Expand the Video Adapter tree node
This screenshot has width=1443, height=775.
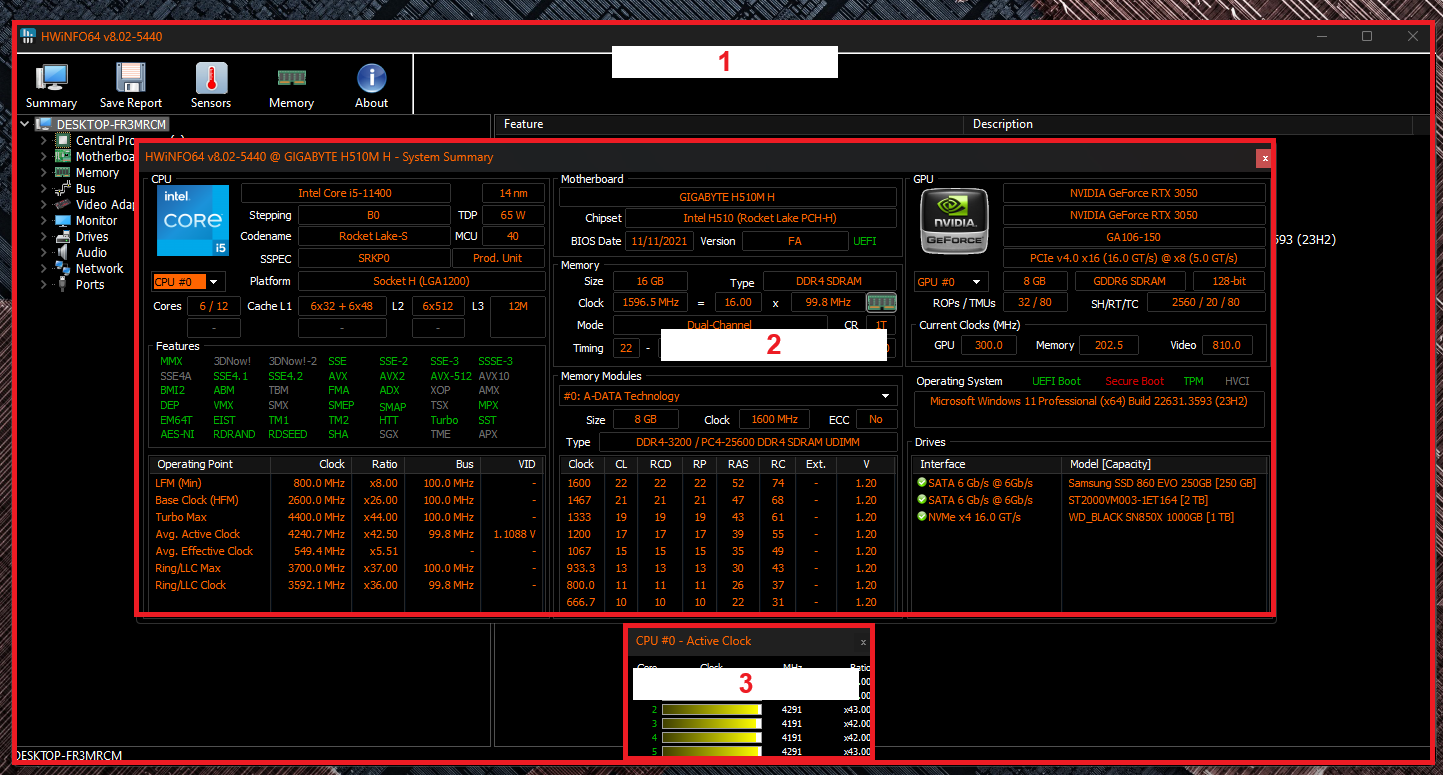44,204
